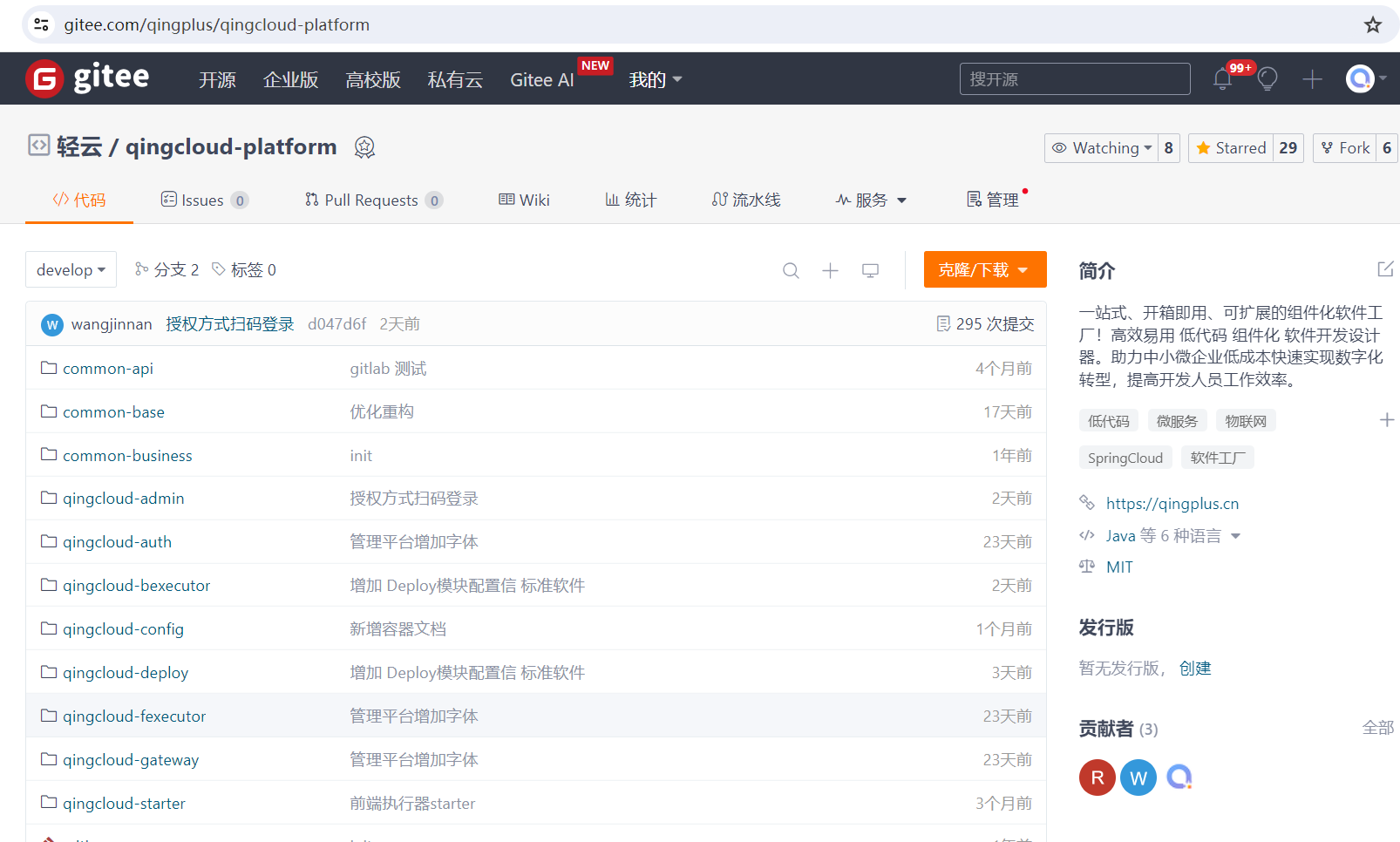
Task: Fork the repository
Action: [1345, 148]
